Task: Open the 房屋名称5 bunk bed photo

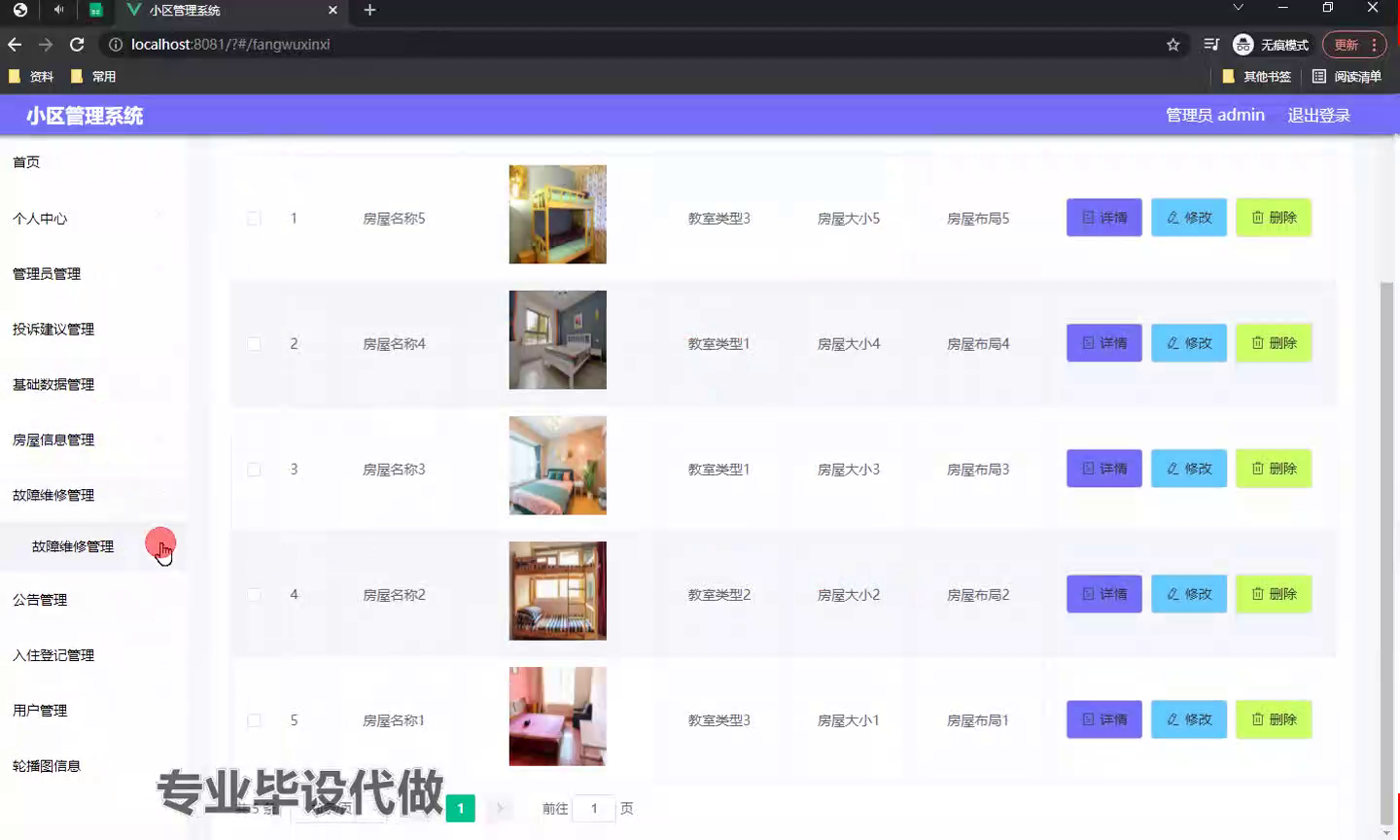Action: coord(557,214)
